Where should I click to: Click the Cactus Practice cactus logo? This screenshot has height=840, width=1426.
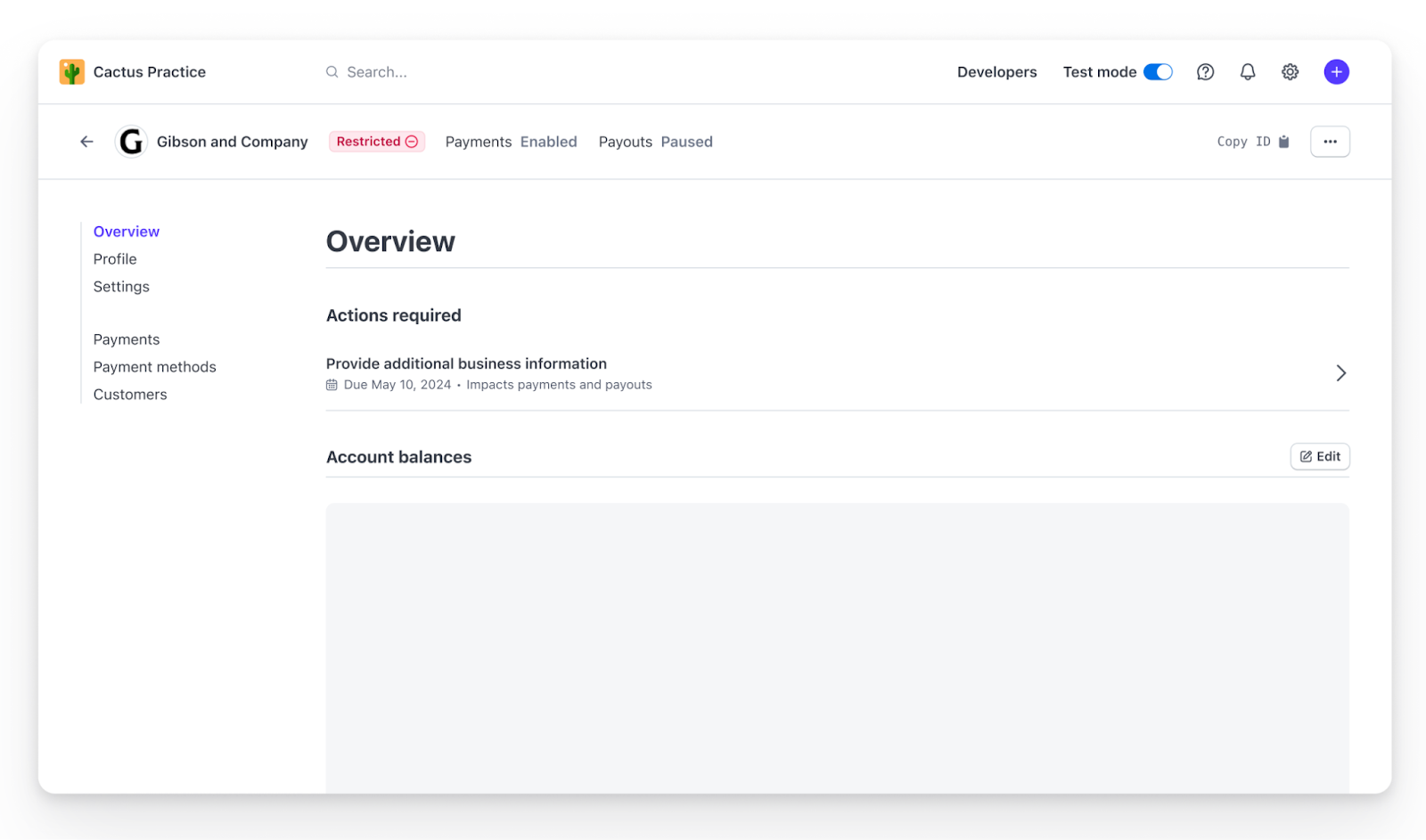click(72, 72)
